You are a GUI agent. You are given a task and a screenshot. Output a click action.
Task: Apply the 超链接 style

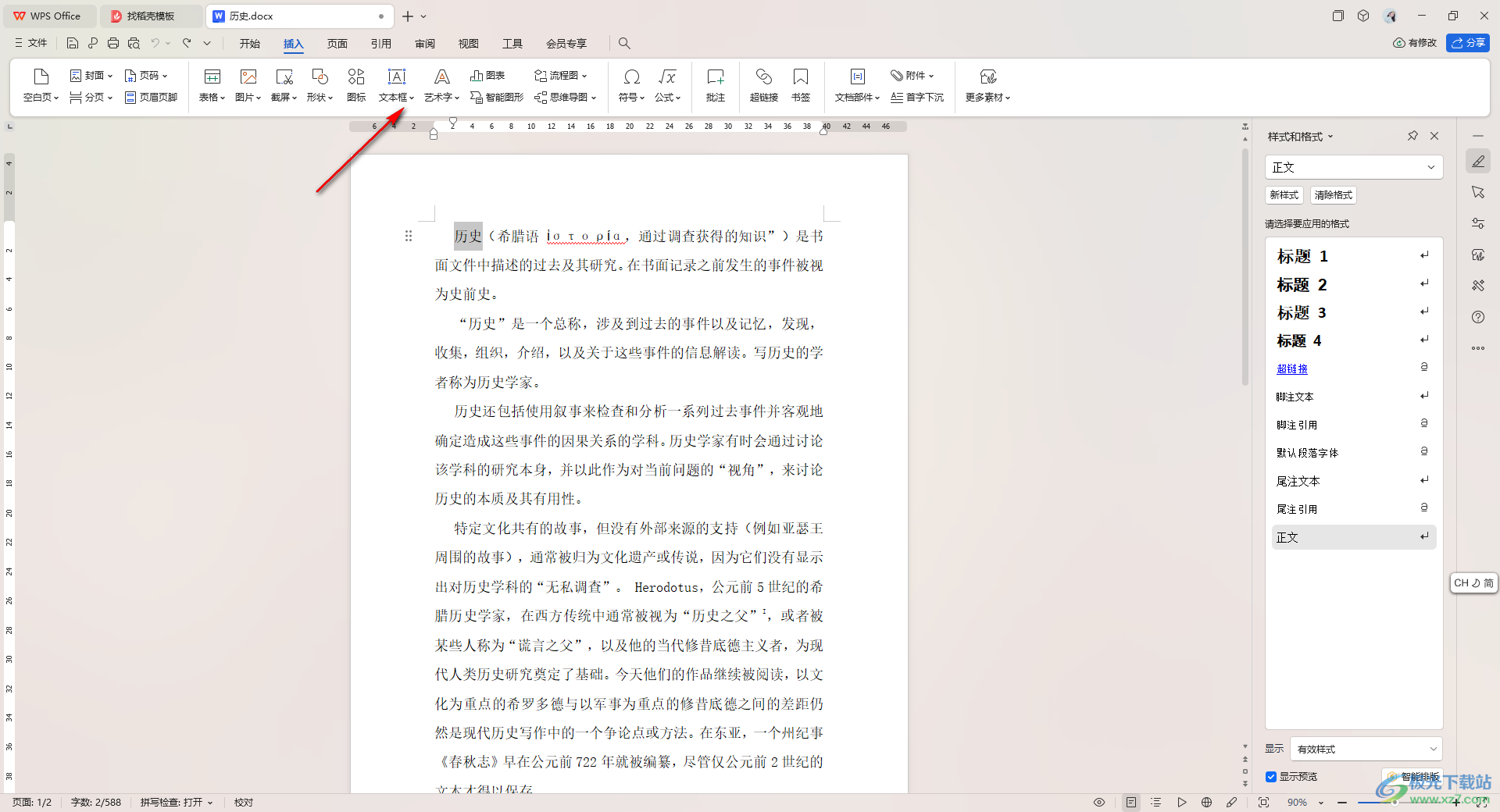tap(1354, 369)
